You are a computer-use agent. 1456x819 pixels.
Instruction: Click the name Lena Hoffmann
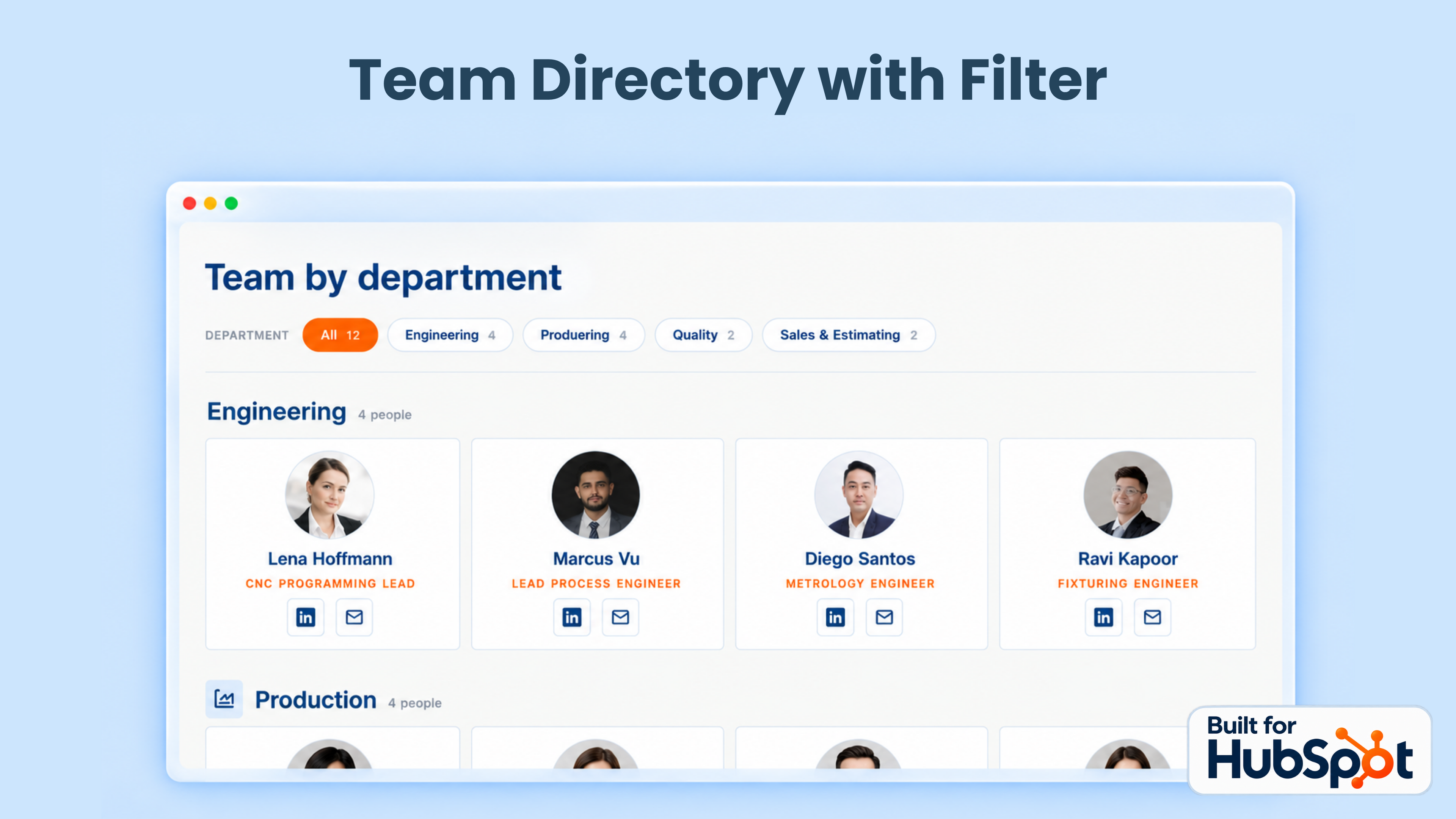(330, 559)
